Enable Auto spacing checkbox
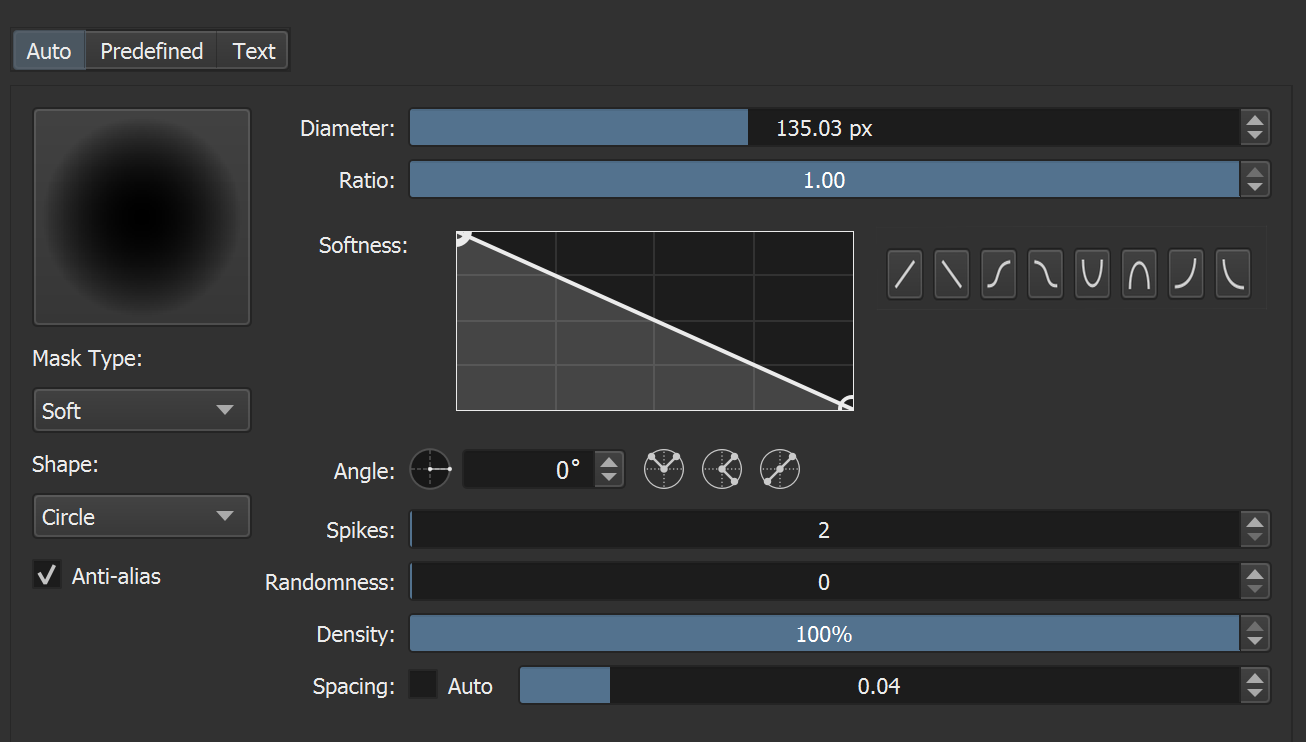Image resolution: width=1306 pixels, height=742 pixels. 424,686
